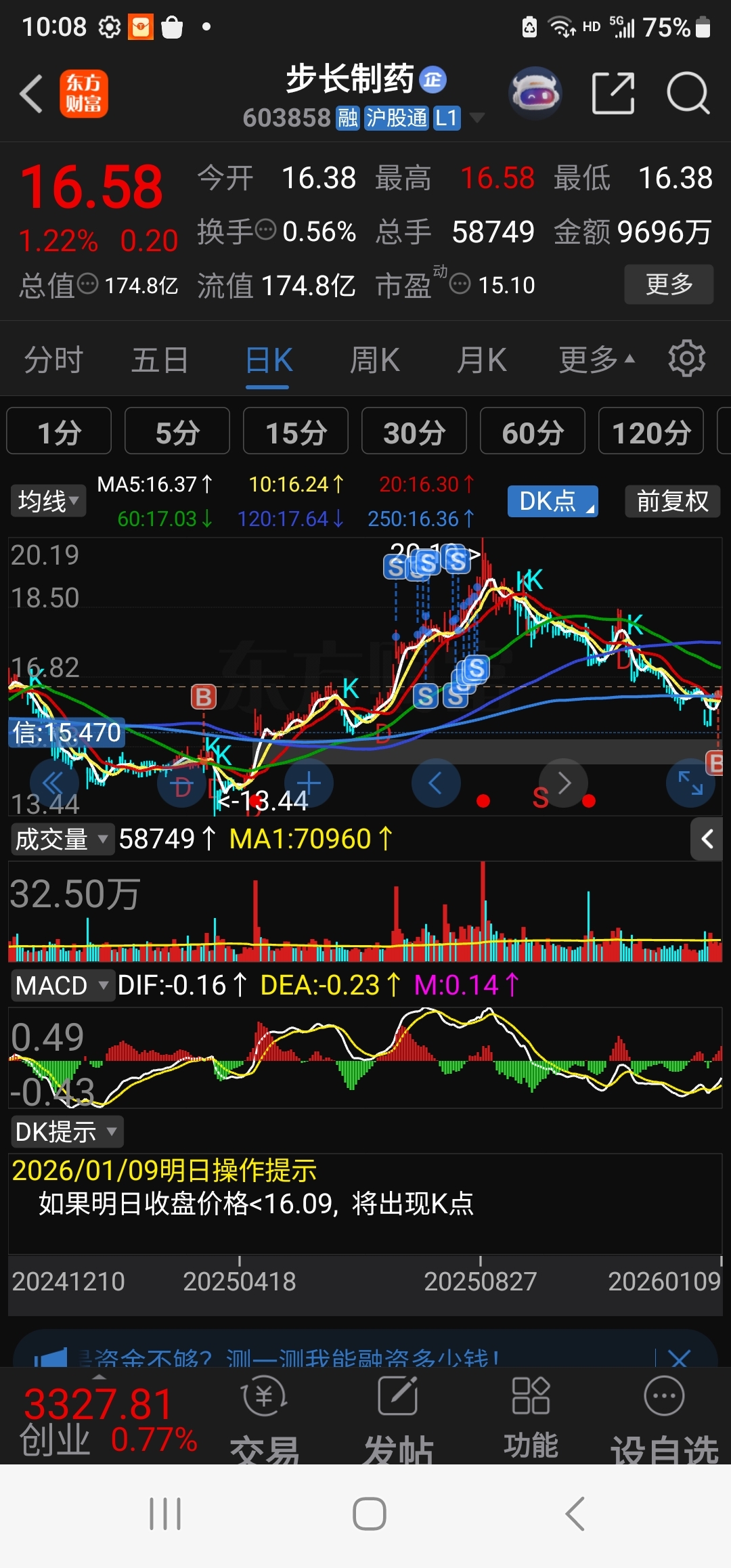Tap the 换手 info circle icon
The width and height of the screenshot is (731, 1568).
tap(266, 230)
